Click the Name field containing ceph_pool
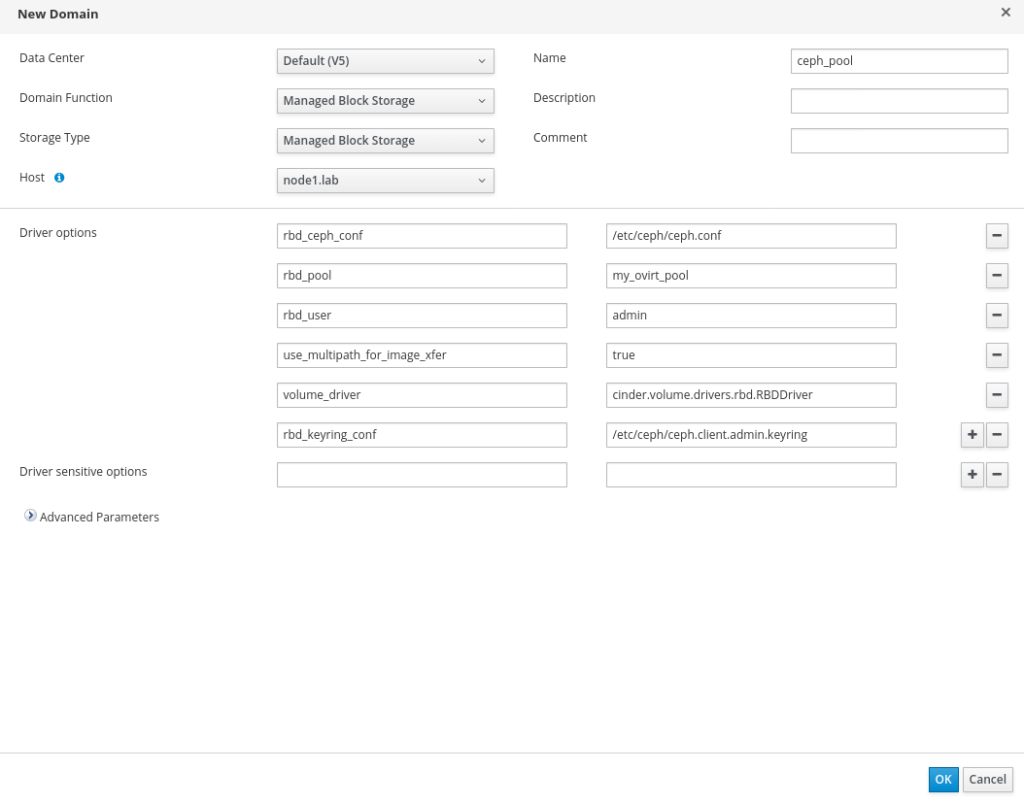This screenshot has width=1024, height=804. [898, 61]
